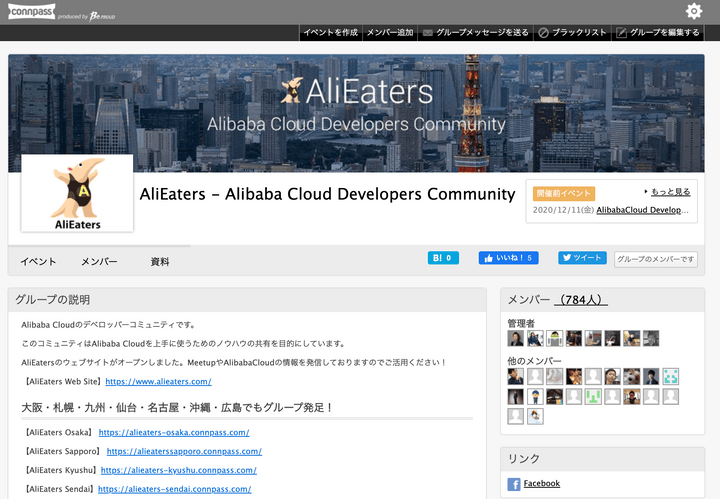
Task: Click the AliEaters banner image
Action: [x=356, y=113]
